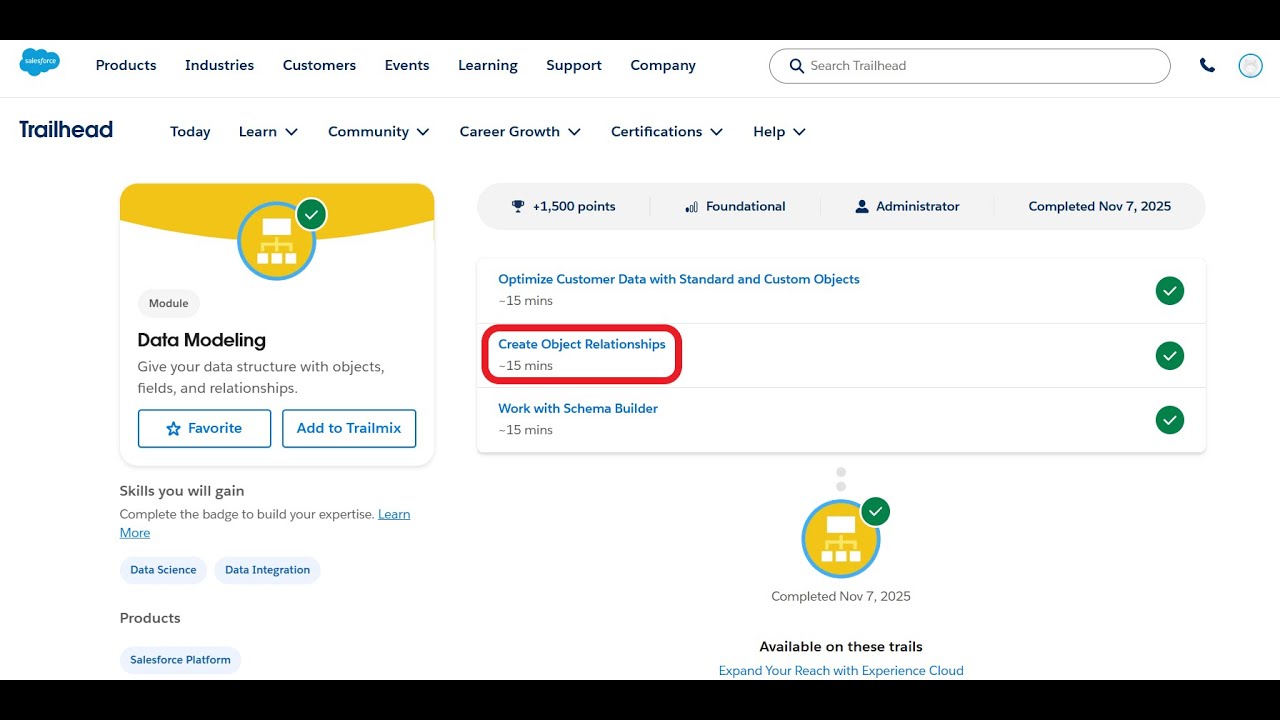Click the trophy points icon

point(518,206)
